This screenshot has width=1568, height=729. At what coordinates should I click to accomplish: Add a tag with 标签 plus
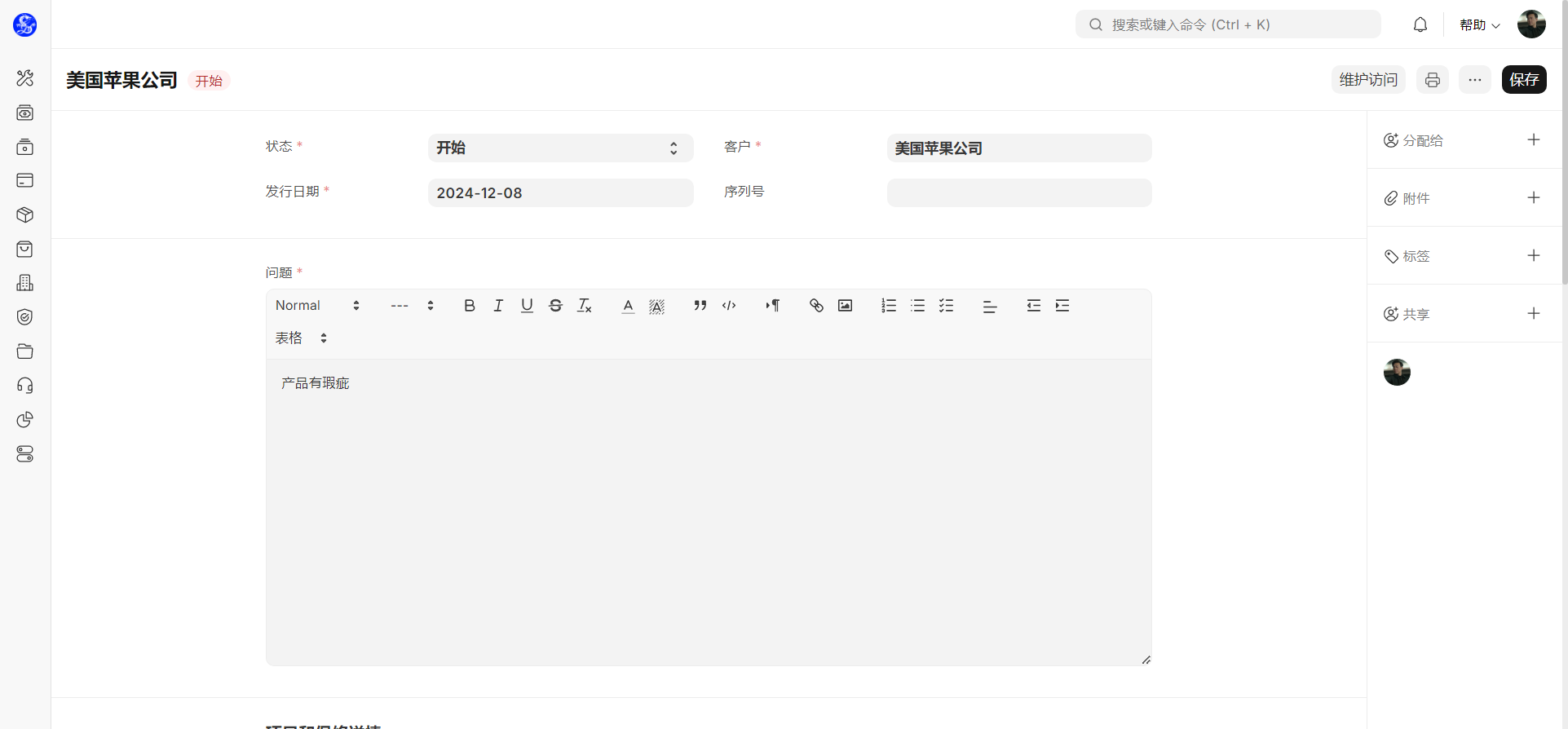[1534, 255]
